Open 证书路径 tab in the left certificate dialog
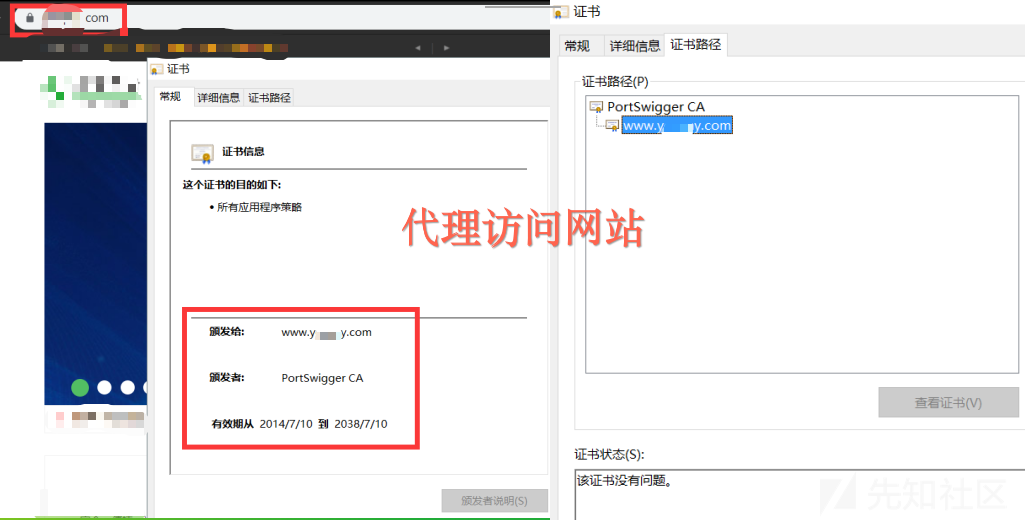Viewport: 1025px width, 520px height. [x=269, y=97]
